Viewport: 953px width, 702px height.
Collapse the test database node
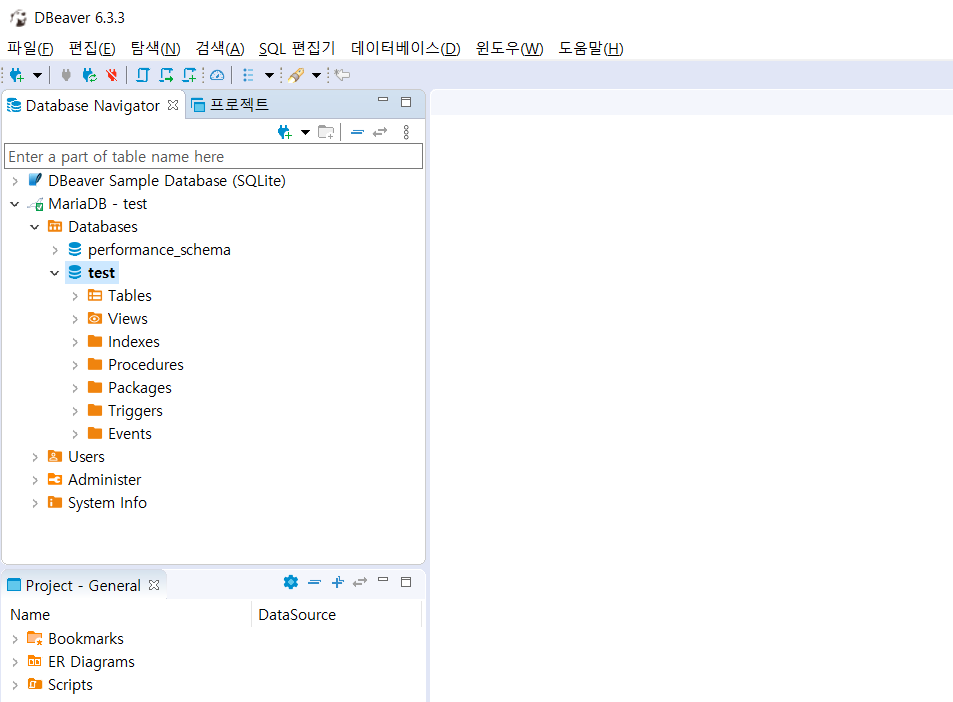(x=55, y=274)
